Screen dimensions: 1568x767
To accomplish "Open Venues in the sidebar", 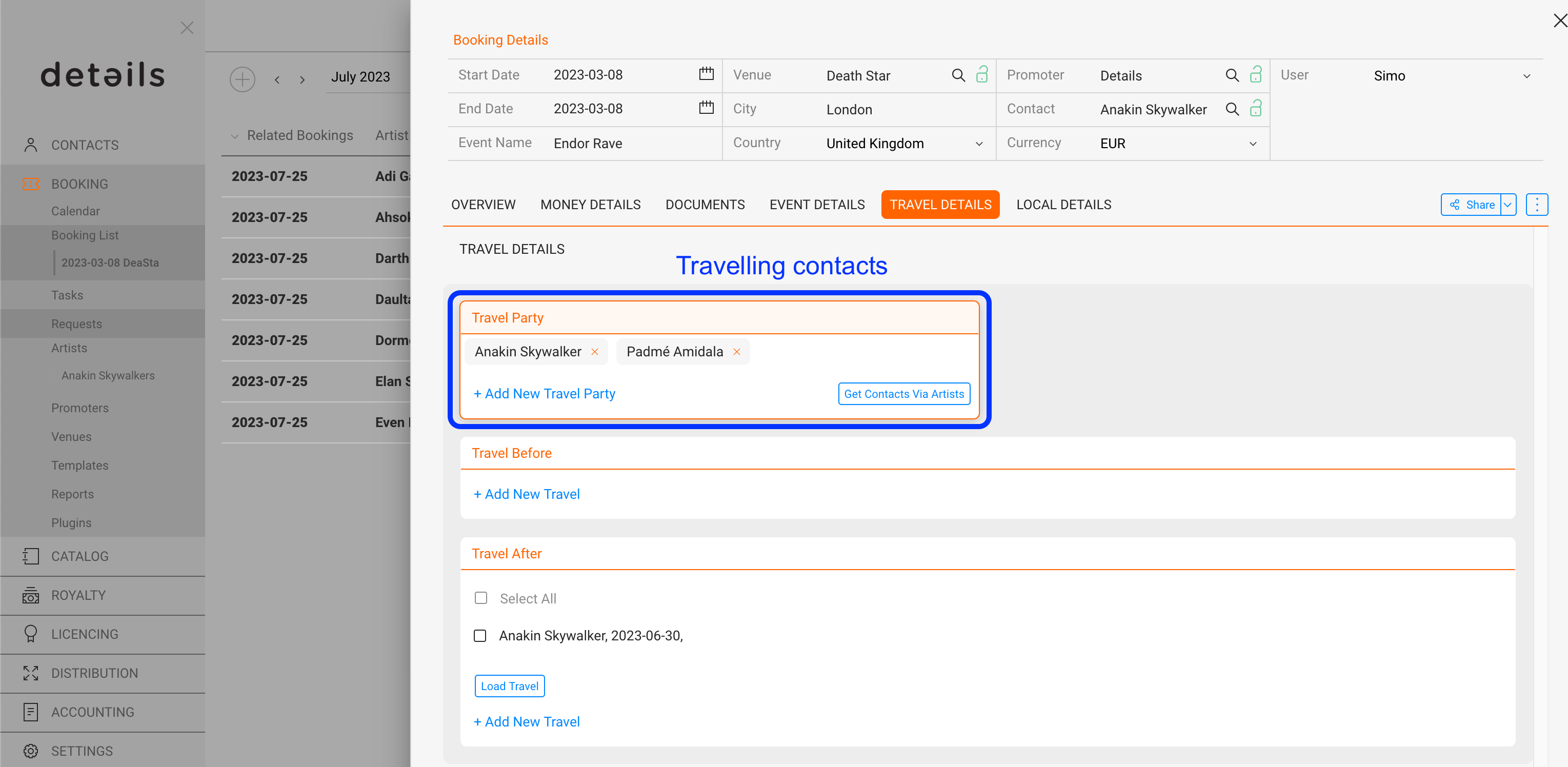I will 71,437.
